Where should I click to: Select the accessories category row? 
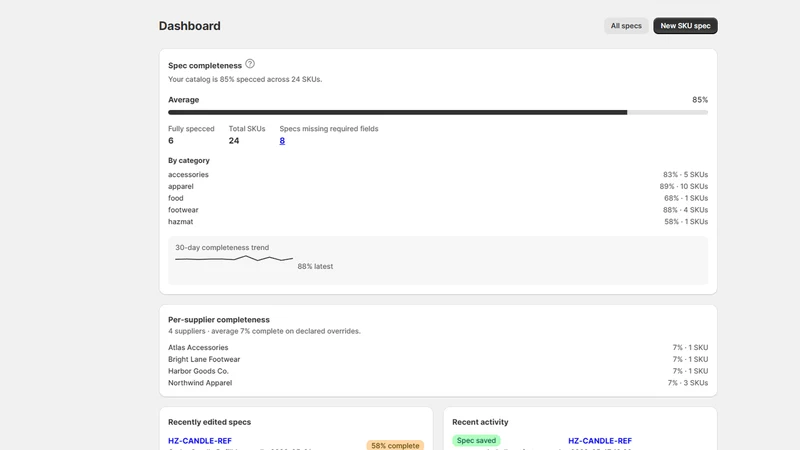(x=438, y=174)
